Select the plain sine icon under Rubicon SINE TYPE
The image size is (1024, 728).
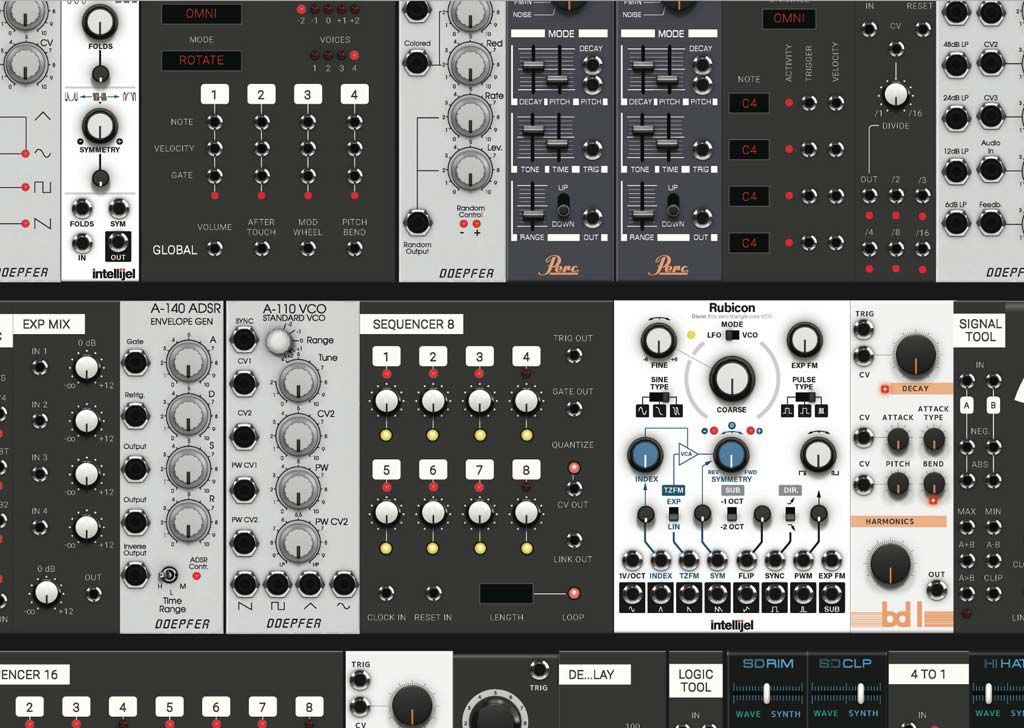coord(643,411)
